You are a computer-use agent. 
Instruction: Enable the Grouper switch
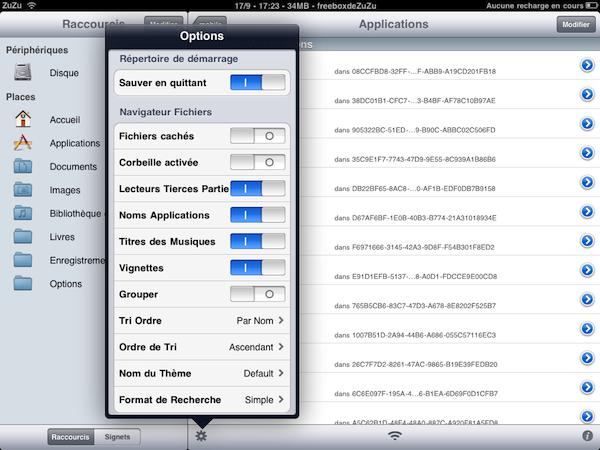click(x=258, y=294)
